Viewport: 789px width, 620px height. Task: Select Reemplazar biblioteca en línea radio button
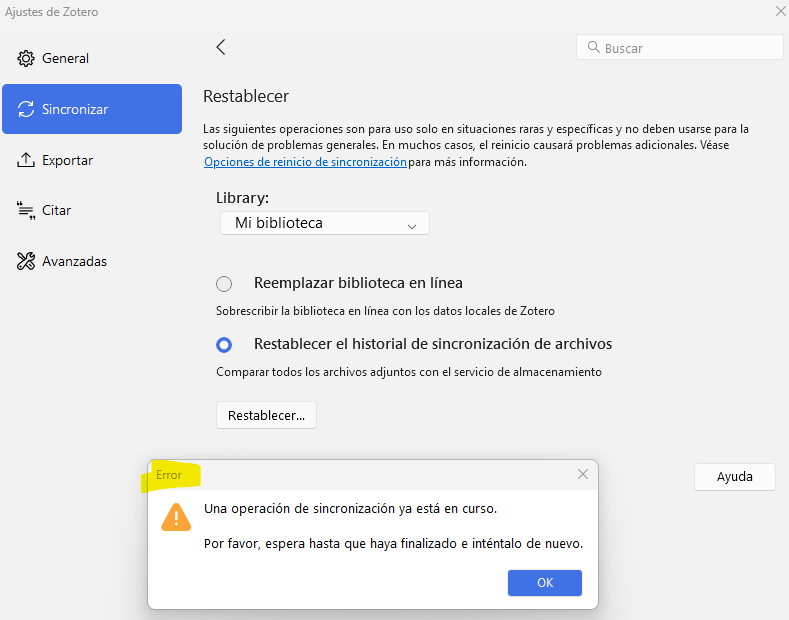click(224, 284)
